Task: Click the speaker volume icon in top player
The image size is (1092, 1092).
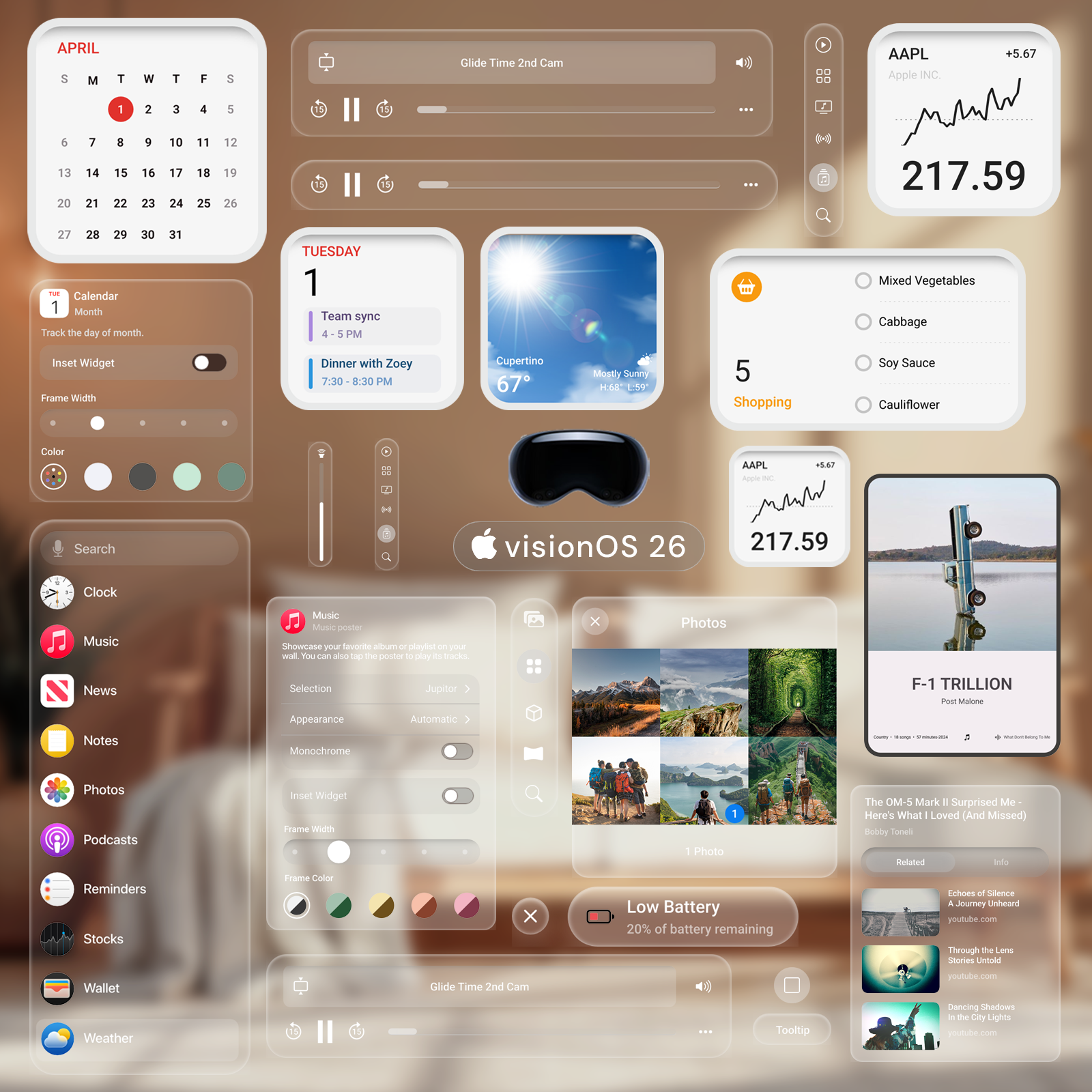Action: click(743, 63)
